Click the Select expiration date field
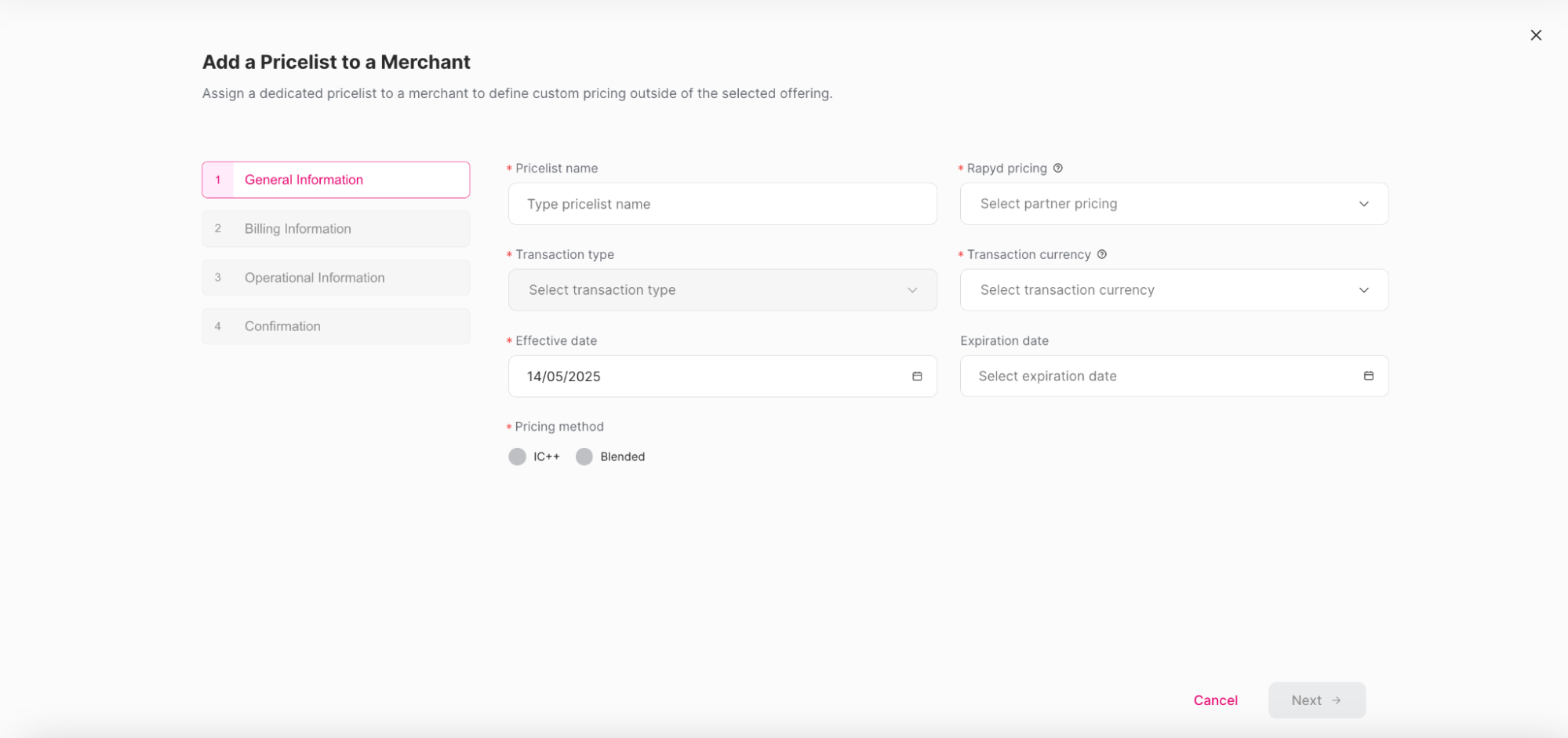The image size is (1568, 738). (1174, 376)
